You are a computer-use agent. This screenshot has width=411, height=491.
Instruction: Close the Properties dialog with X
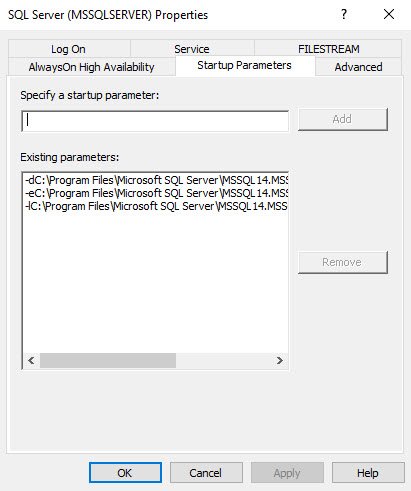389,14
